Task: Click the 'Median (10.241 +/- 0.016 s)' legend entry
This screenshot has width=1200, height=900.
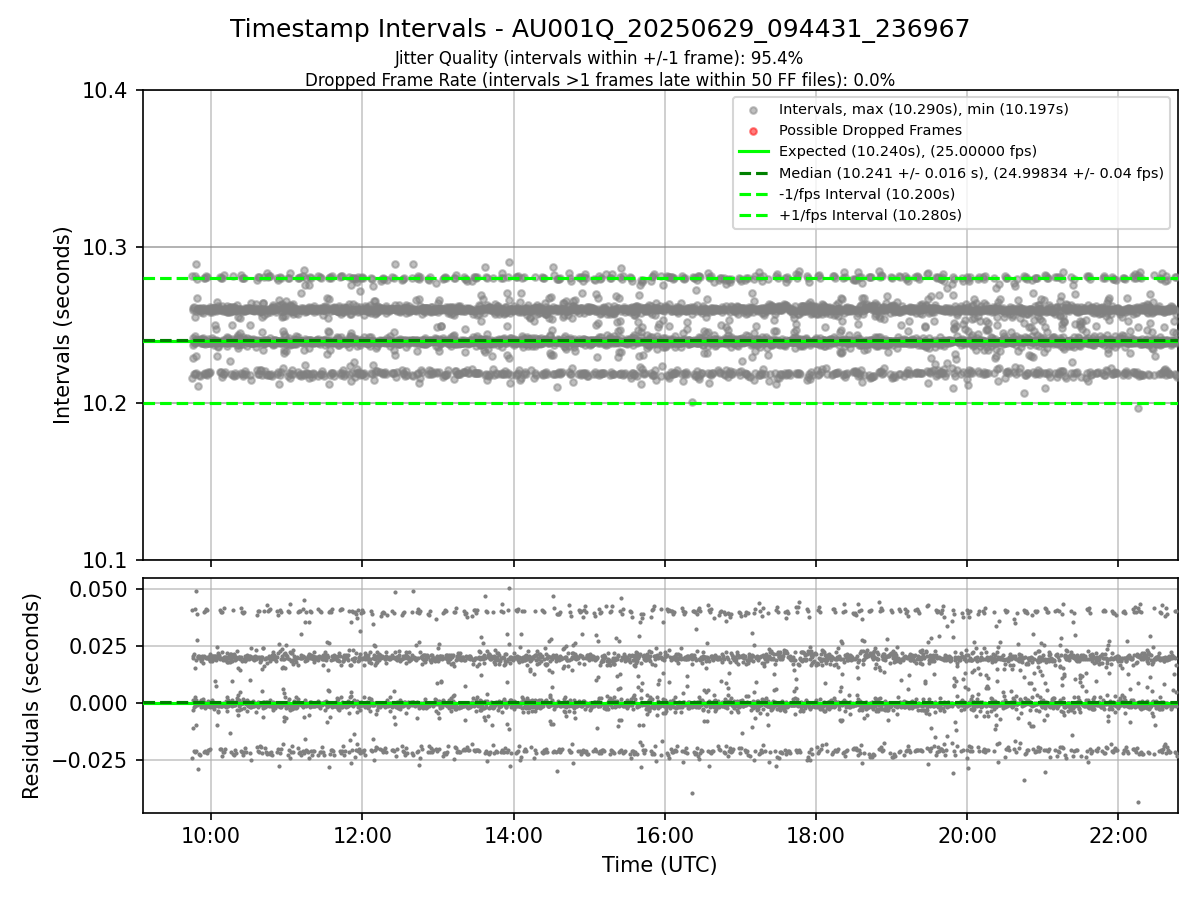Action: 971,173
